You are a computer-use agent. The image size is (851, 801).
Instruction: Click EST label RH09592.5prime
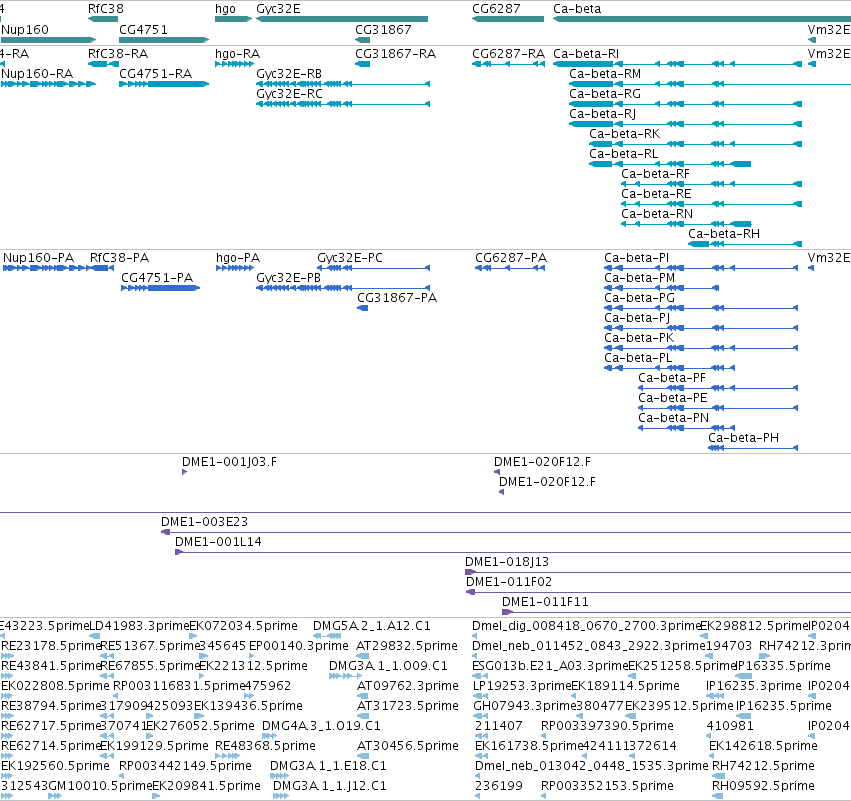tap(763, 786)
